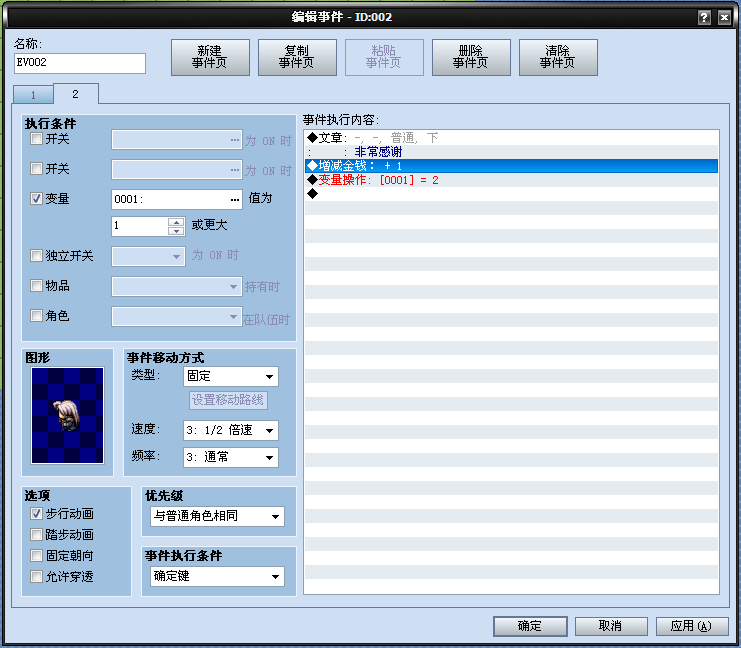Open the 类型 movement type dropdown
Viewport: 741px width, 648px height.
231,376
